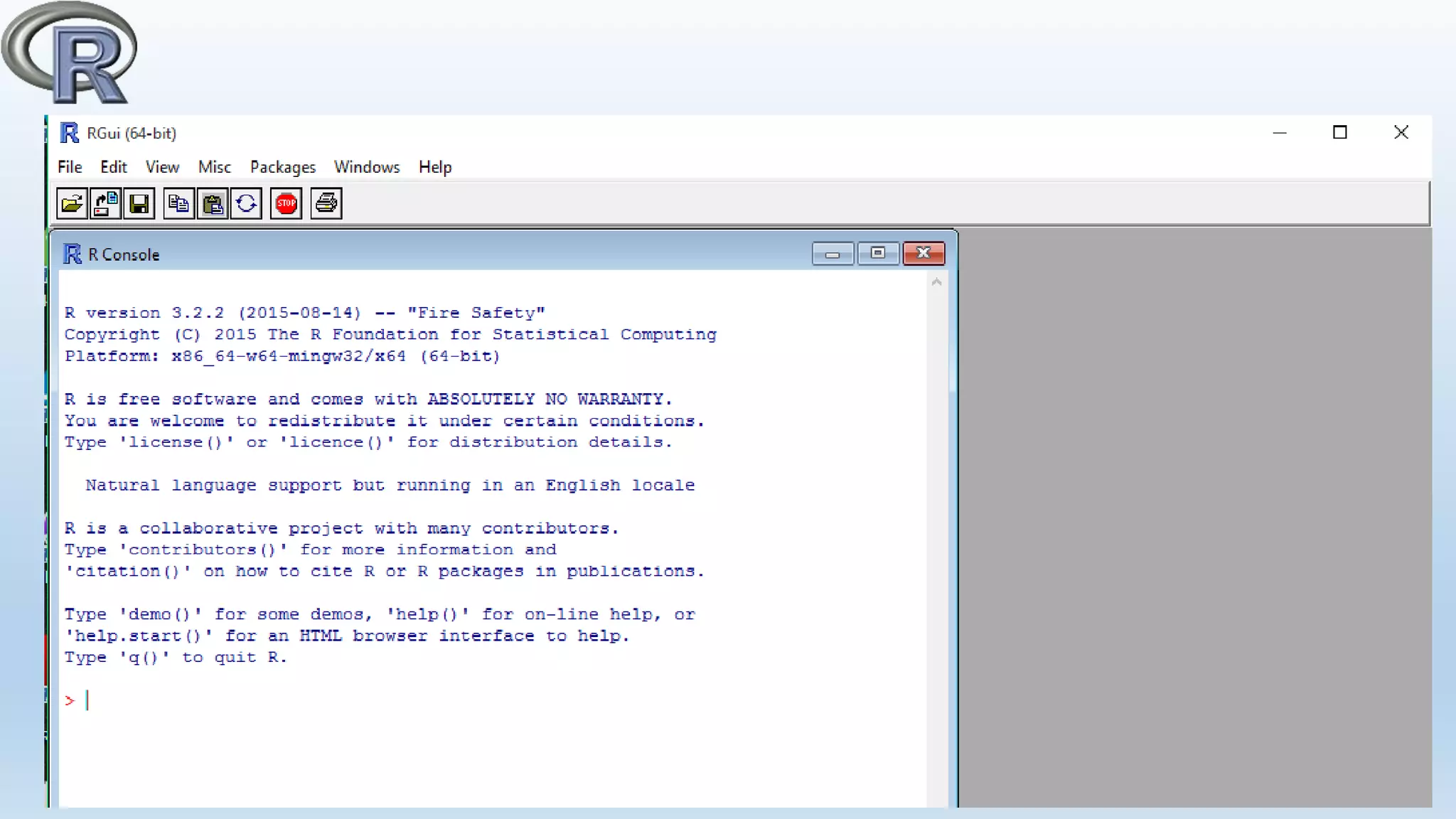Open the File menu
Image resolution: width=1456 pixels, height=819 pixels.
(70, 167)
